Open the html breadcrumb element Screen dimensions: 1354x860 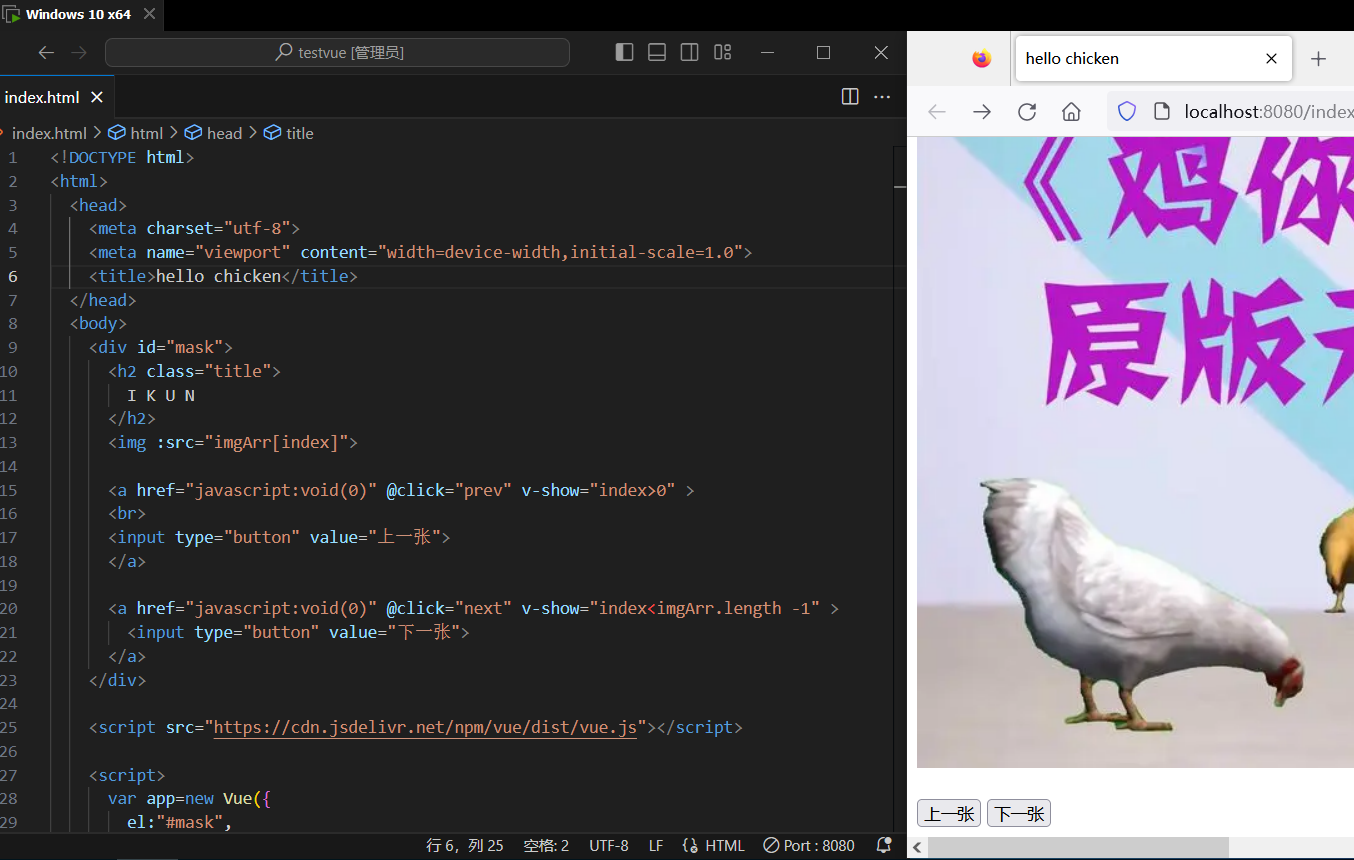(x=136, y=133)
